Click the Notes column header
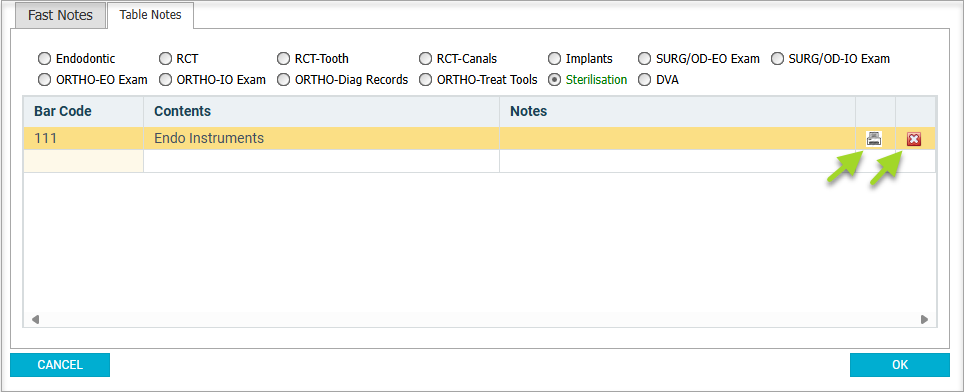The height and width of the screenshot is (392, 964). (678, 111)
